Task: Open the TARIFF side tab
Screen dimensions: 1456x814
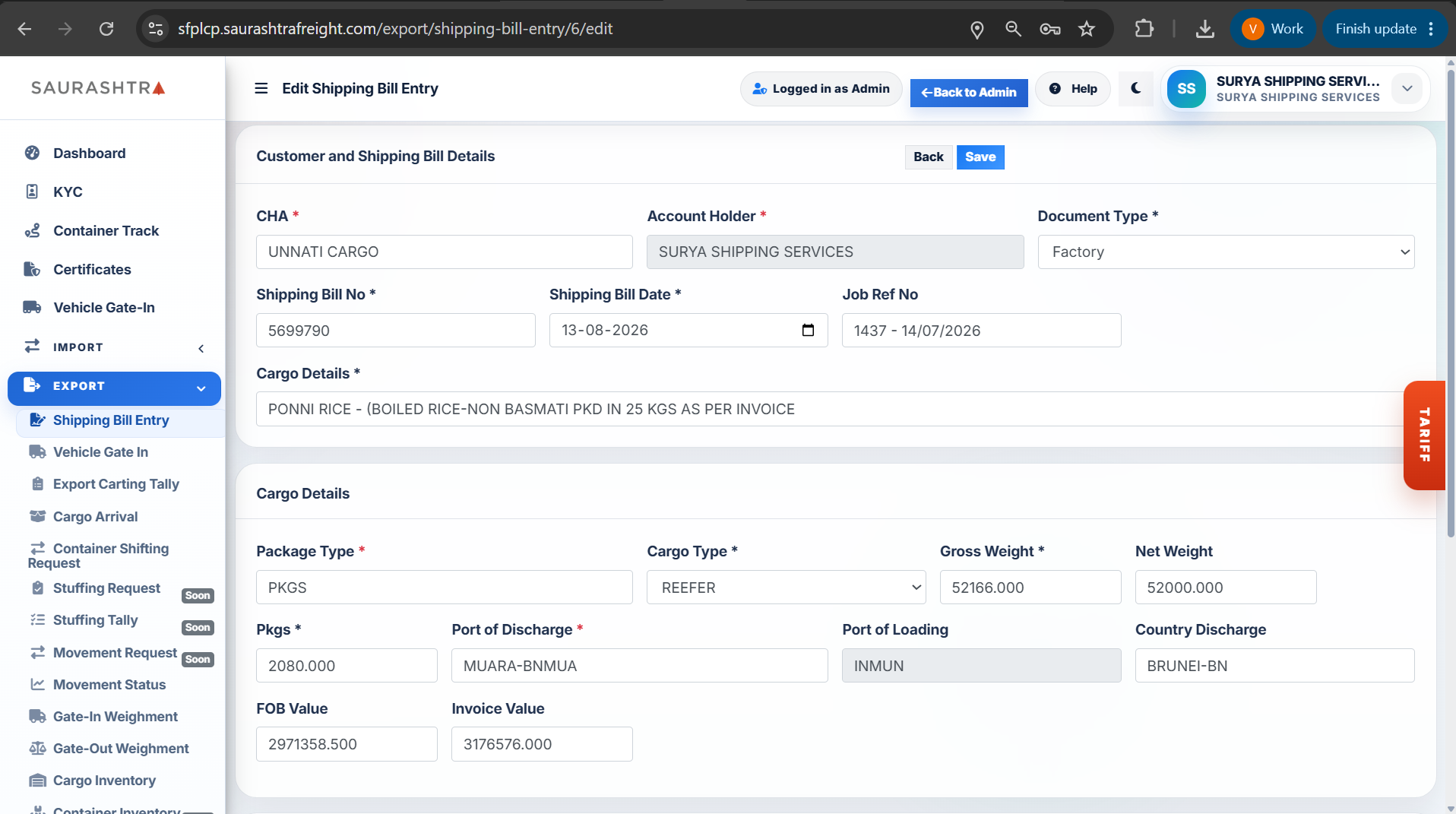Action: click(x=1424, y=435)
